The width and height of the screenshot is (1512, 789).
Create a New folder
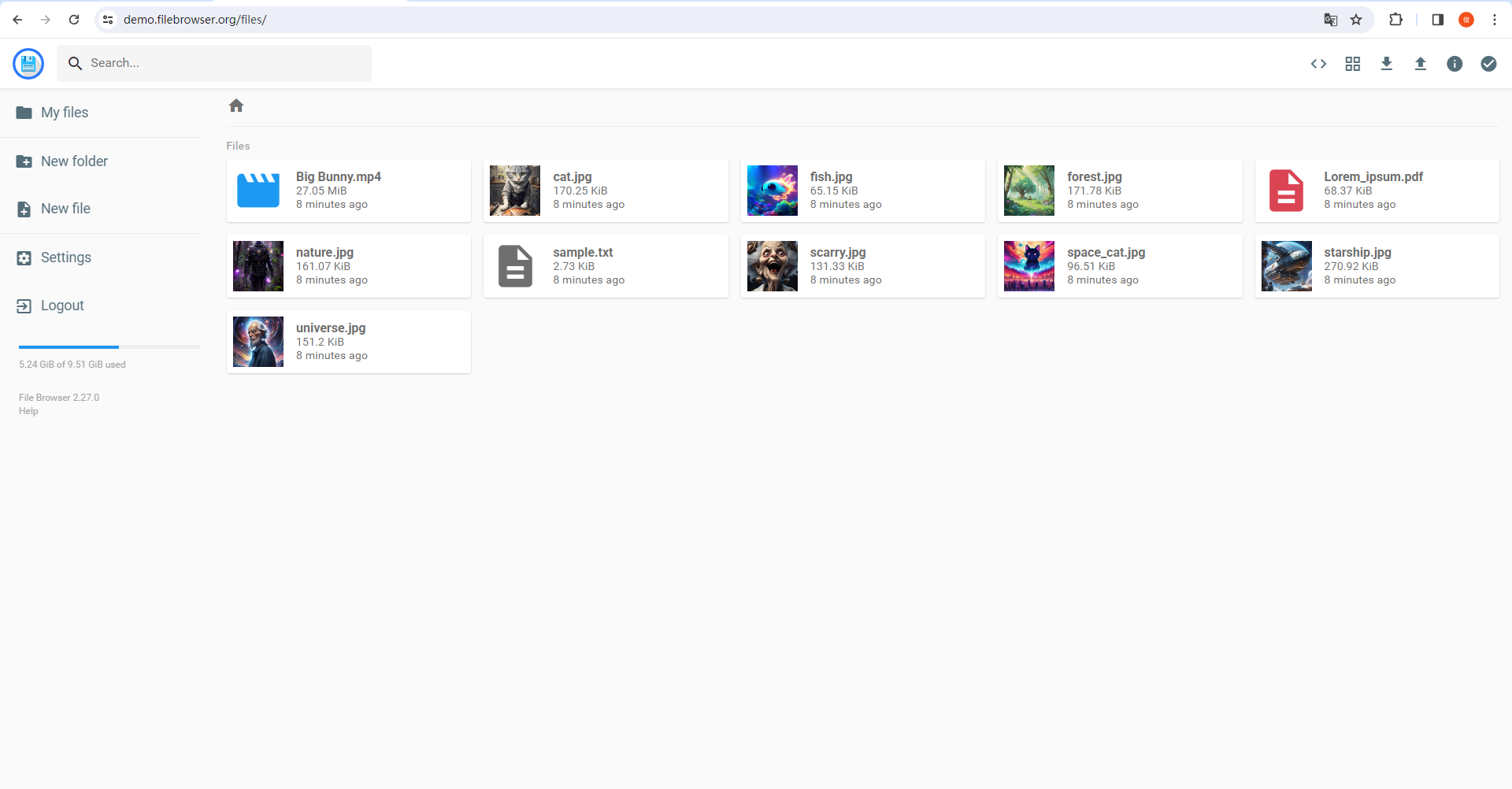74,161
